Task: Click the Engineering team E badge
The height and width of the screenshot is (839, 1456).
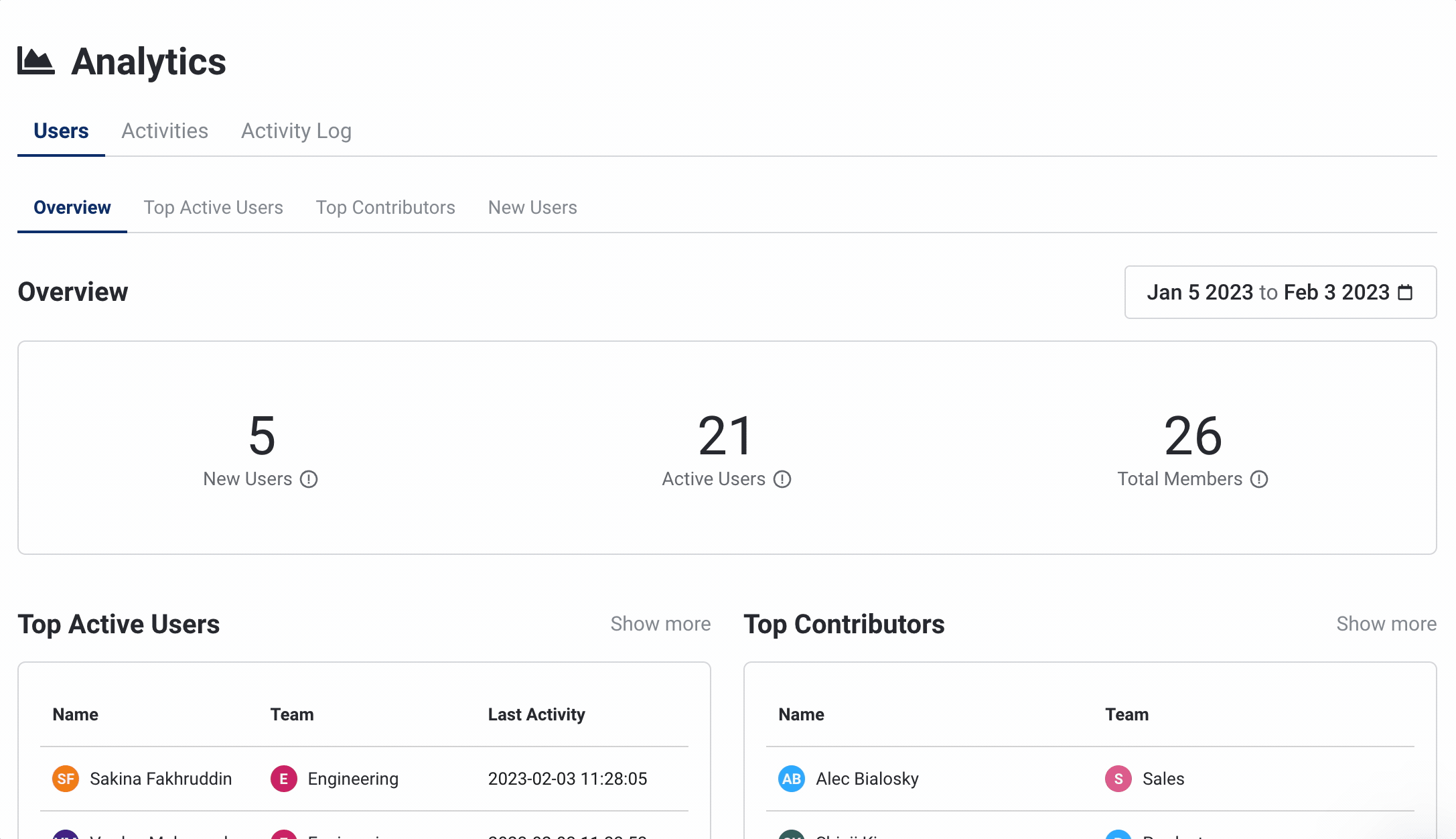Action: pos(284,779)
